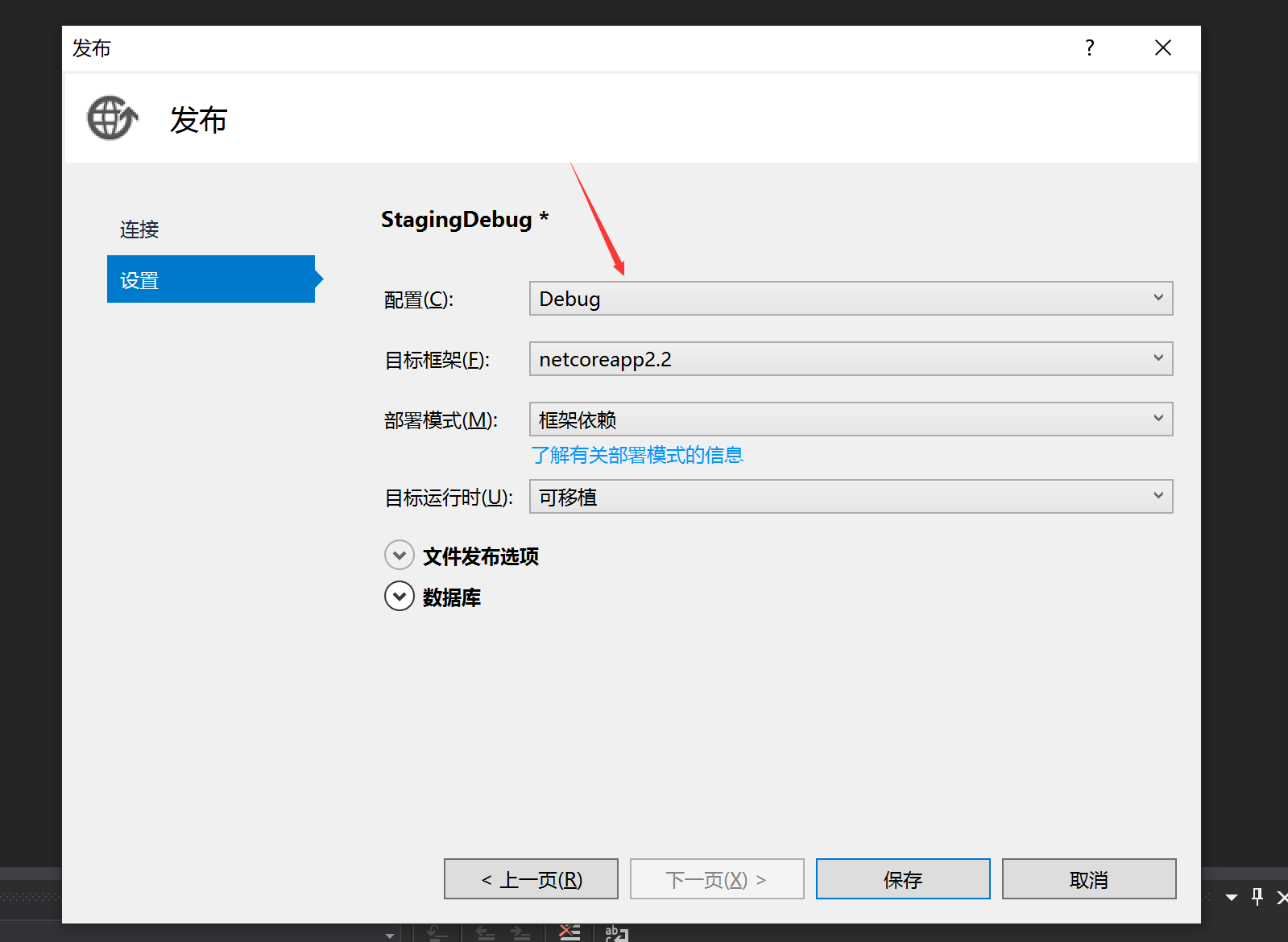The height and width of the screenshot is (942, 1288).
Task: Open the 目标运行时 dropdown showing 可移植
Action: [850, 497]
